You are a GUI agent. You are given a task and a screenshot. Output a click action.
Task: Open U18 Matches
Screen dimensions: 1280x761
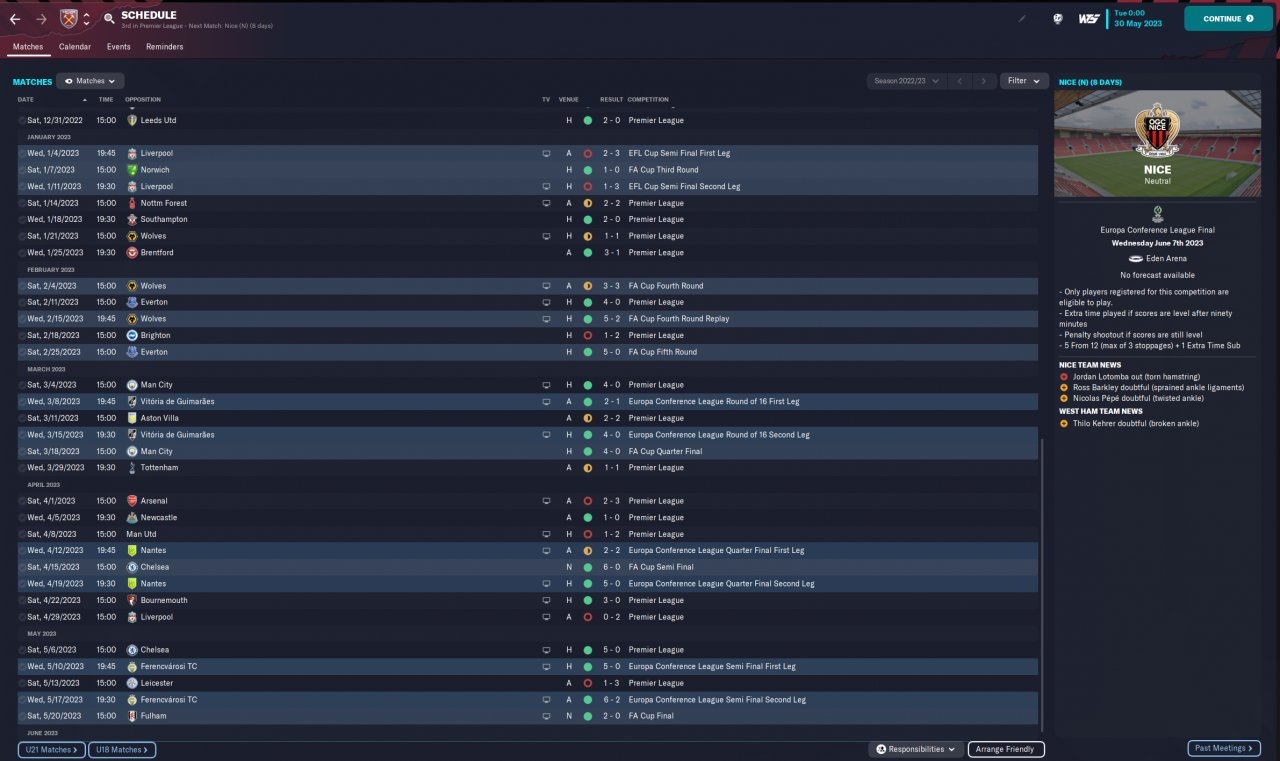tap(122, 749)
